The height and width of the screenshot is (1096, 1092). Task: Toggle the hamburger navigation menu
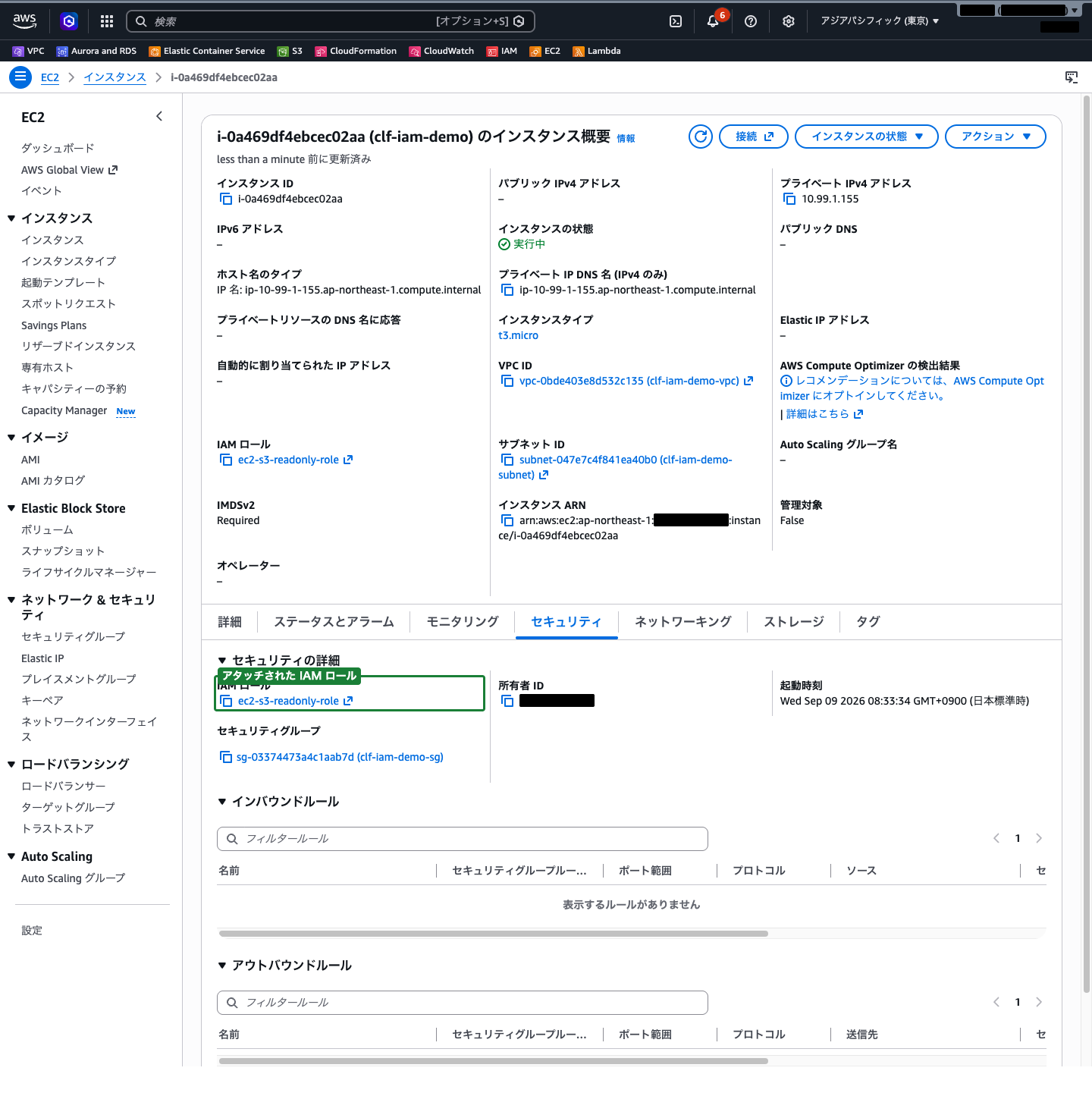pyautogui.click(x=20, y=77)
